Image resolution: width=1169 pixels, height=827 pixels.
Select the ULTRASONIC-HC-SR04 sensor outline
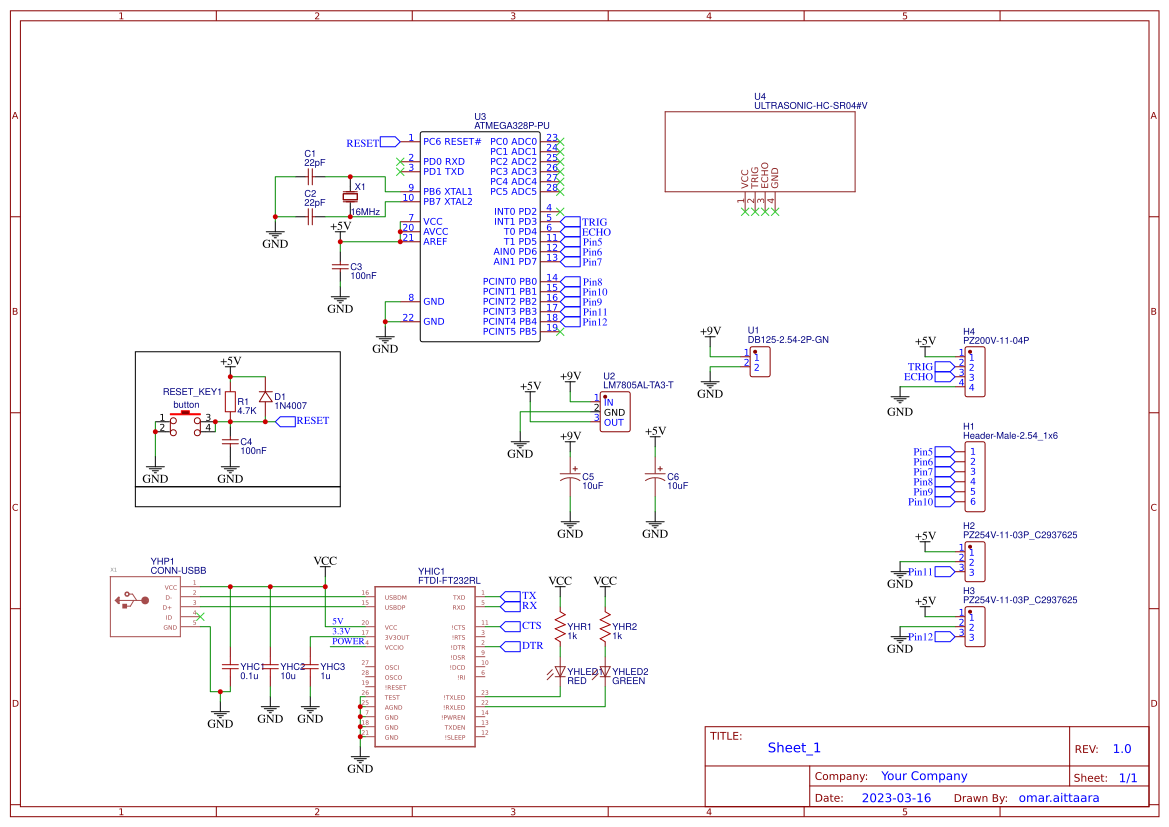(x=760, y=151)
